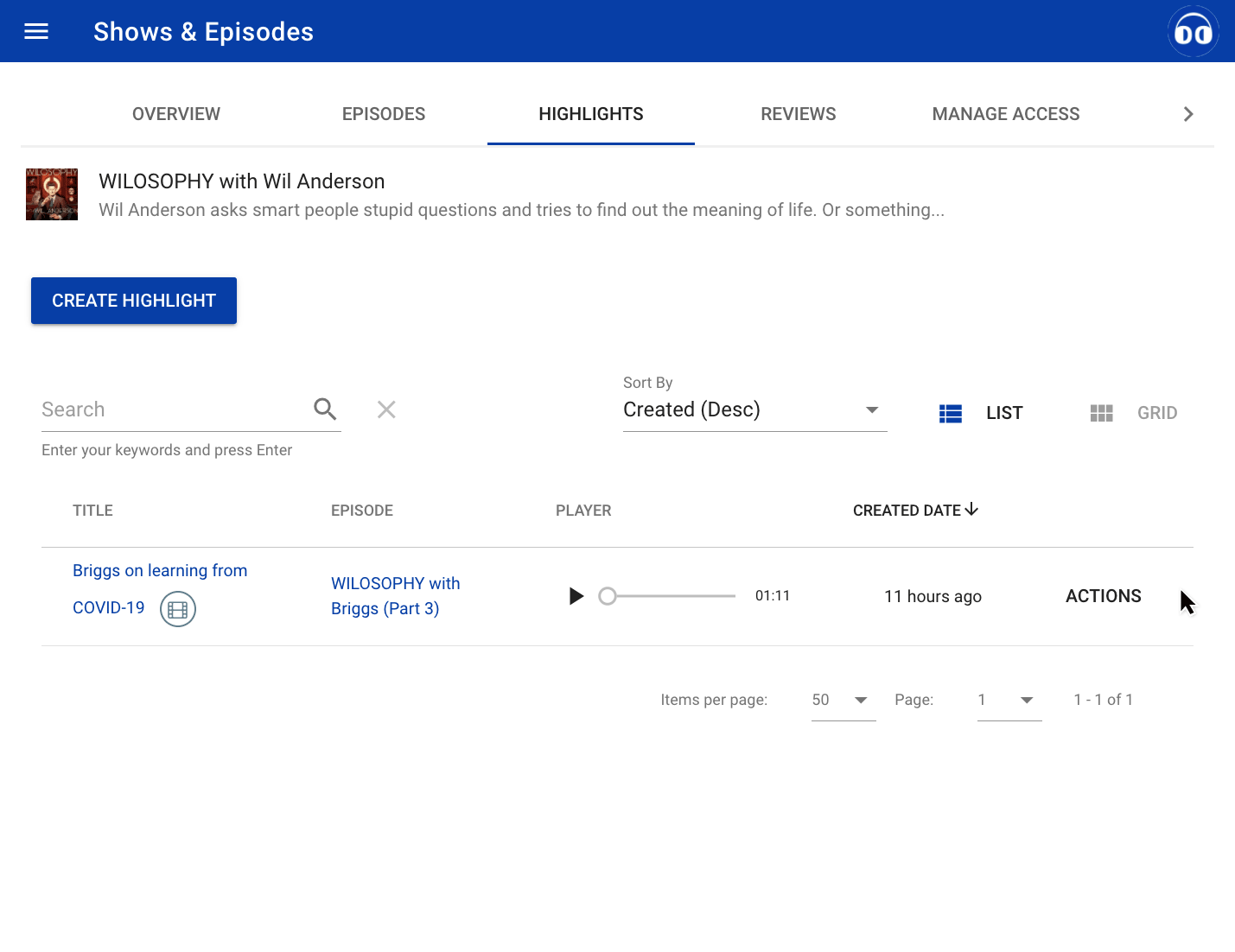Click the search magnifier icon

(325, 409)
